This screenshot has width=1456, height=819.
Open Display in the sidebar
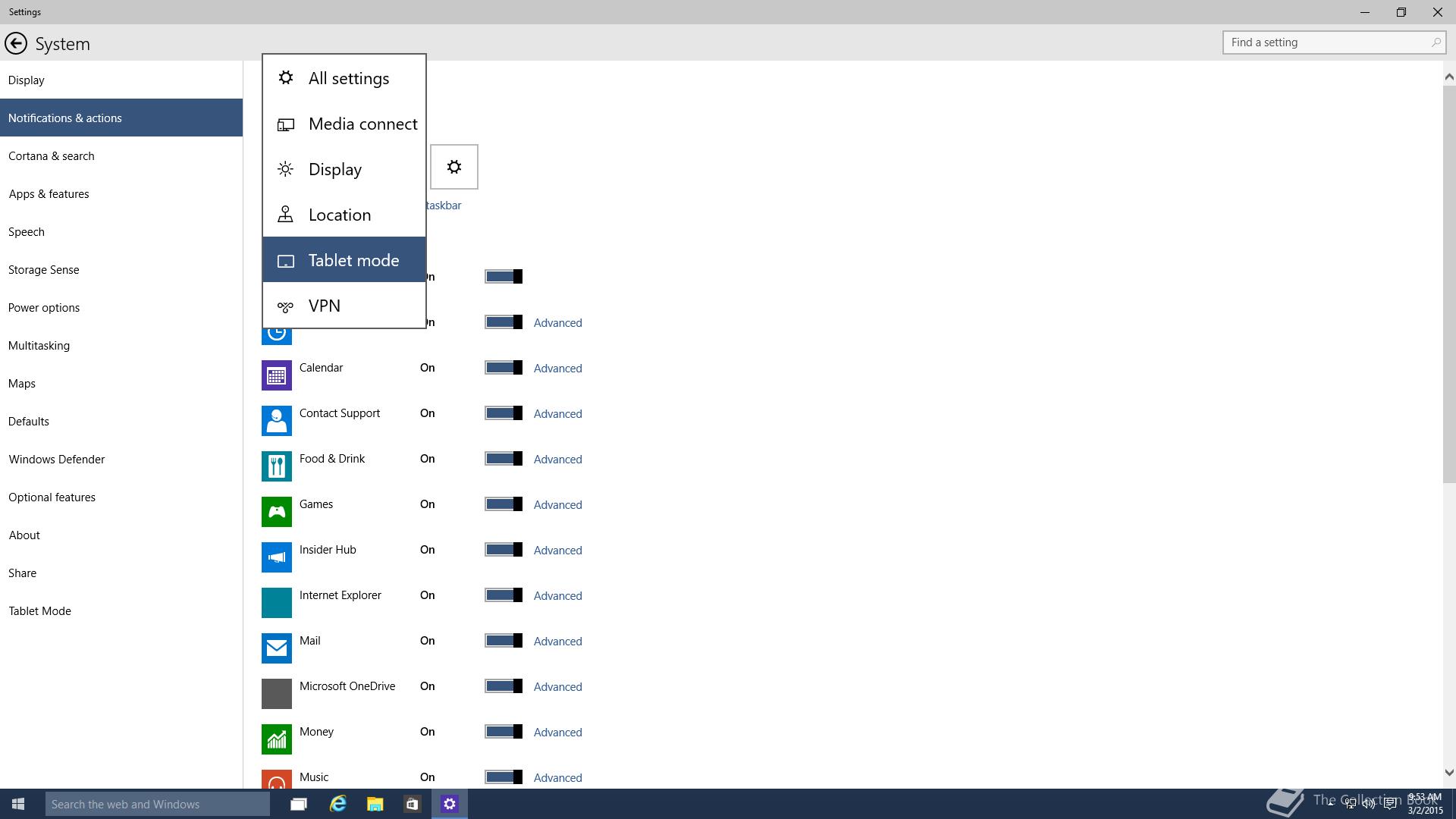click(121, 80)
